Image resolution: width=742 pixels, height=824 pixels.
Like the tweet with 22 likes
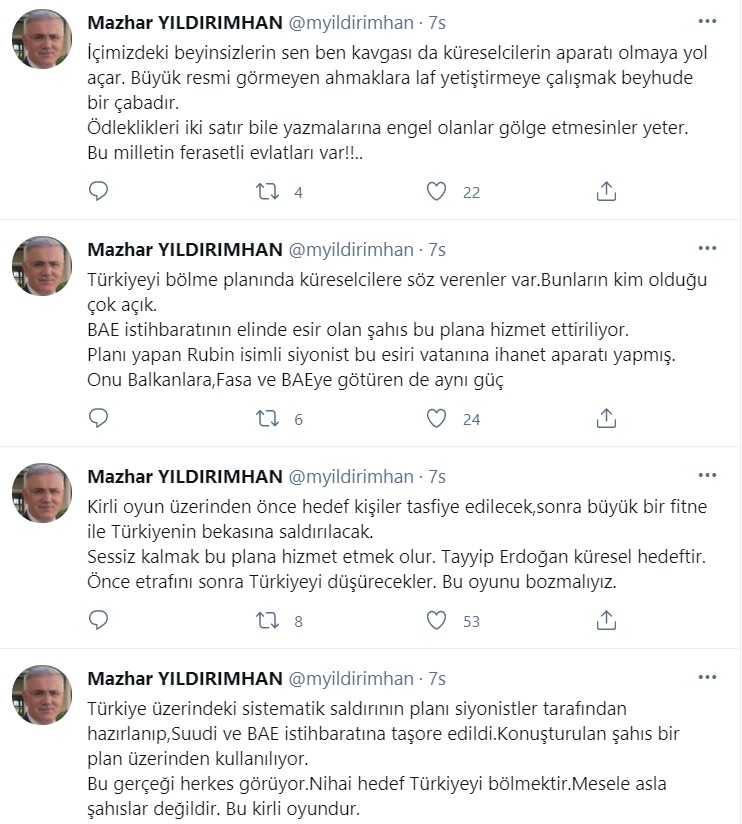click(x=436, y=192)
